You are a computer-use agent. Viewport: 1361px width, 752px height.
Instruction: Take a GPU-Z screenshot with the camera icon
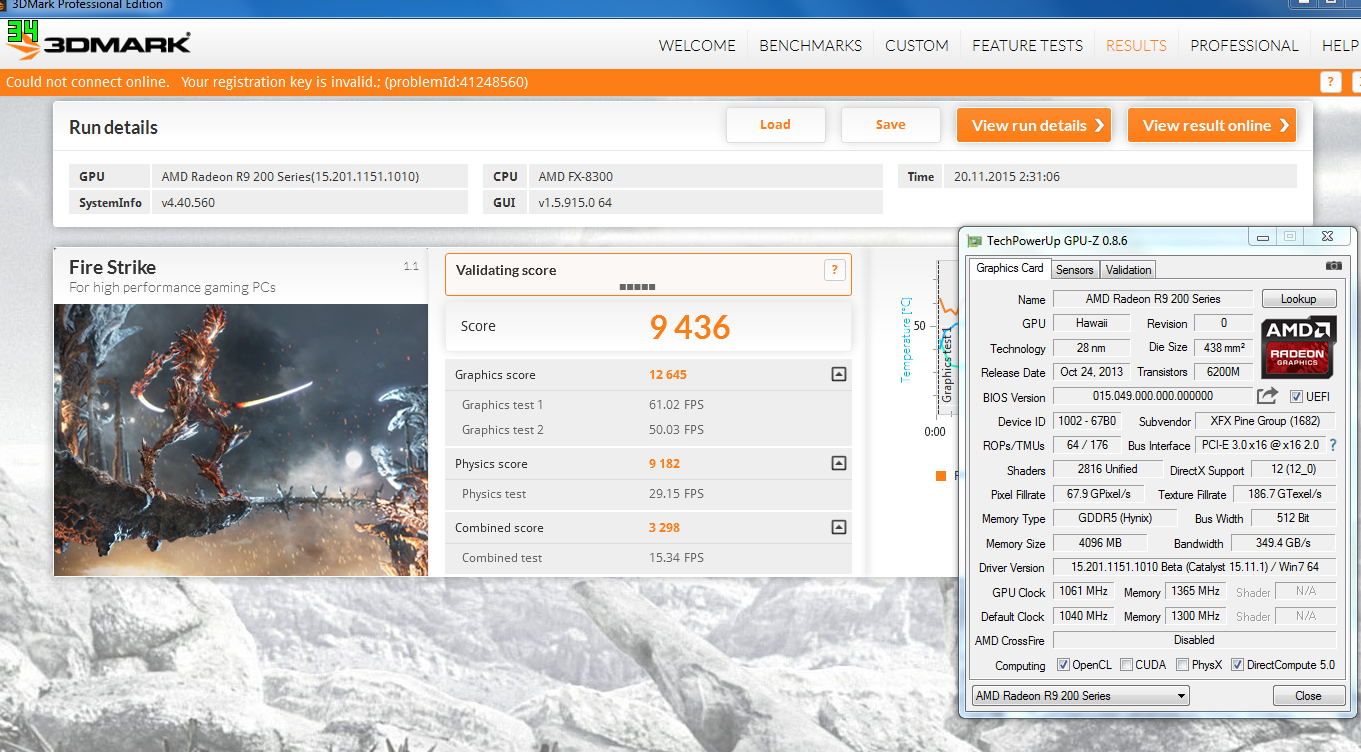pyautogui.click(x=1333, y=266)
